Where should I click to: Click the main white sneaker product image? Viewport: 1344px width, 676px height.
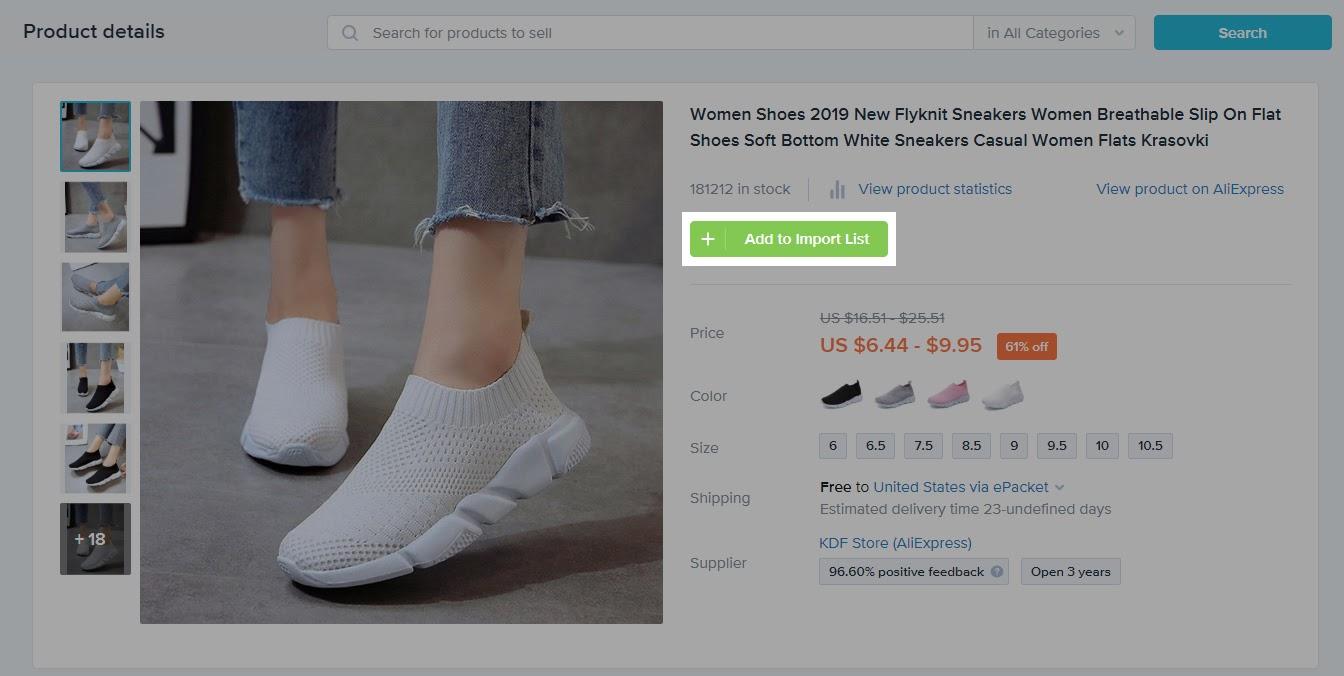(x=401, y=362)
